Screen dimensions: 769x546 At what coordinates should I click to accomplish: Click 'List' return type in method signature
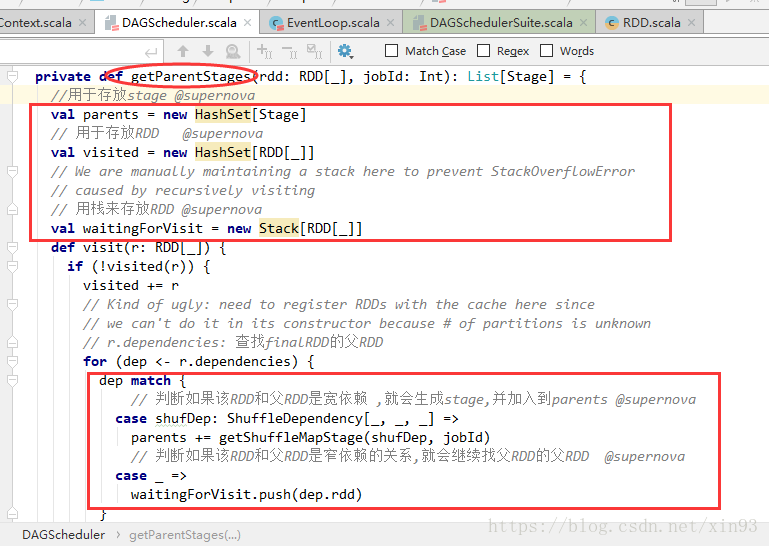(483, 77)
